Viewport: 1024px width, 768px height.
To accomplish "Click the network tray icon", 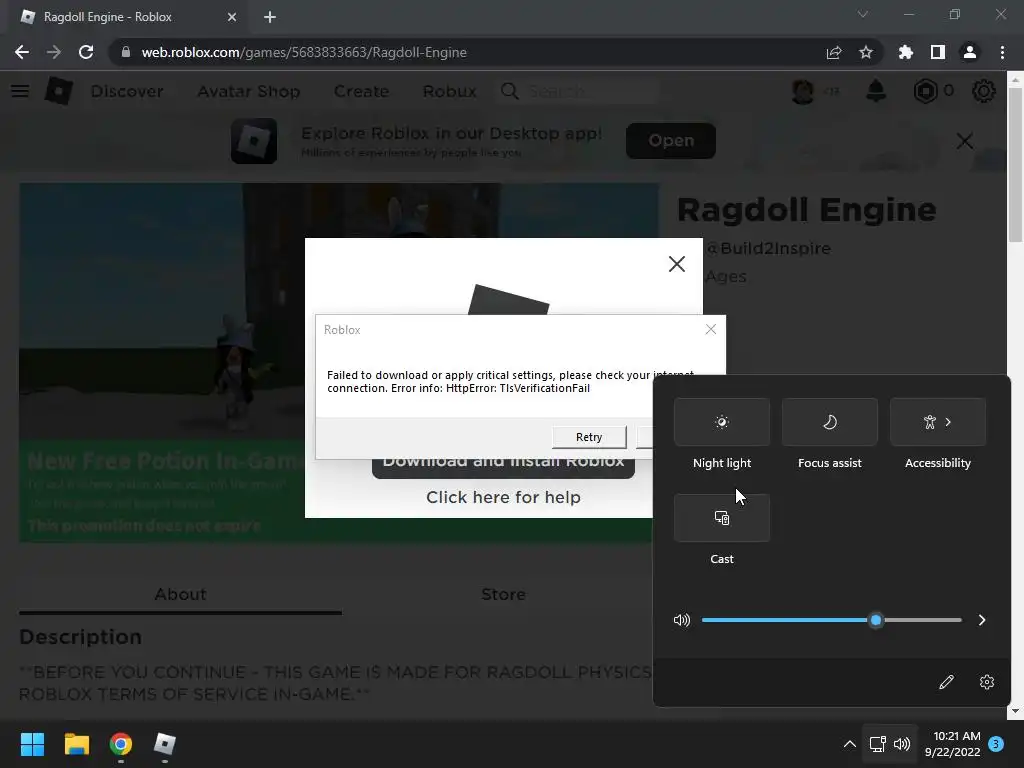I will pyautogui.click(x=877, y=744).
